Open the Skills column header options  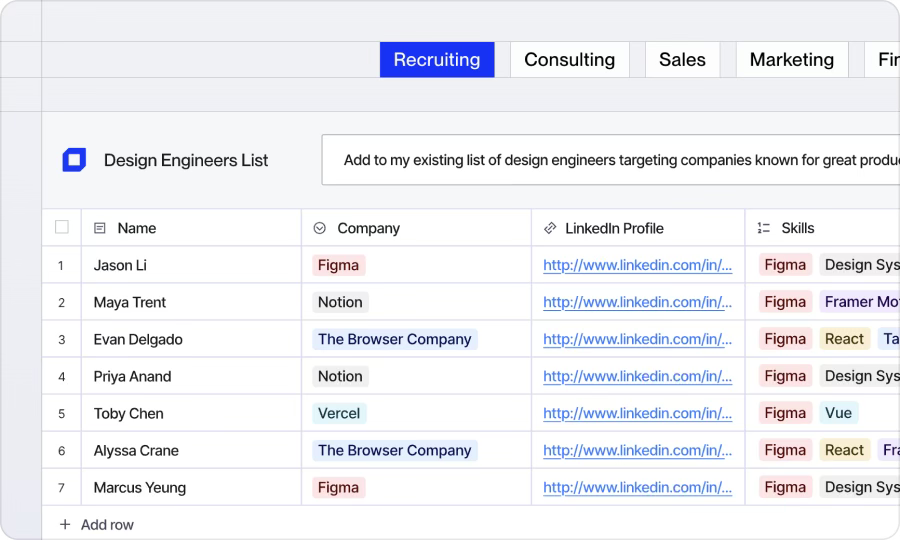[798, 228]
